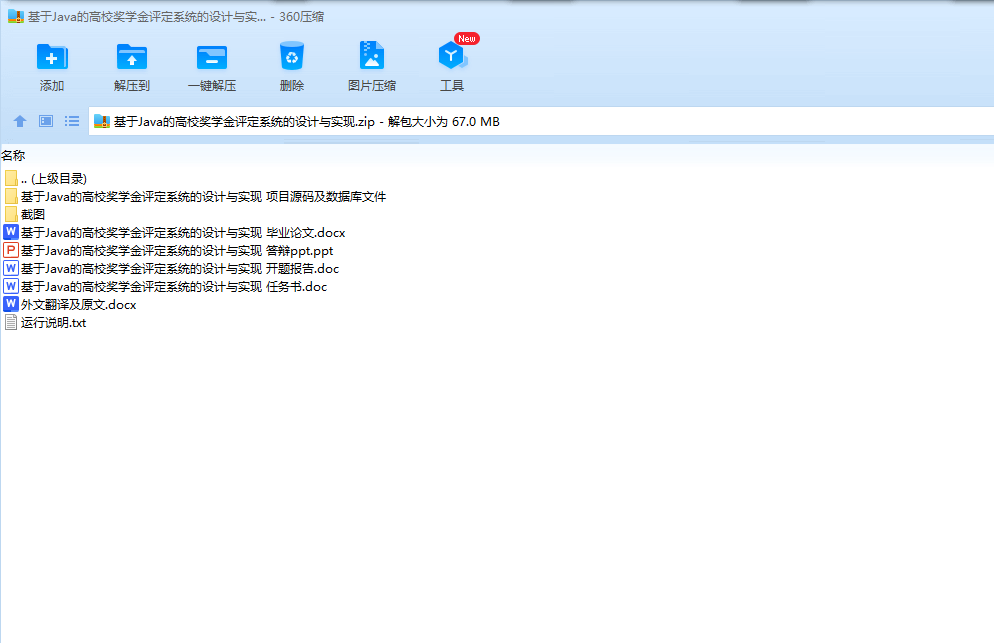Viewport: 994px width, 643px height.
Task: Click the text file icon of 运行说明.txt
Action: 11,322
